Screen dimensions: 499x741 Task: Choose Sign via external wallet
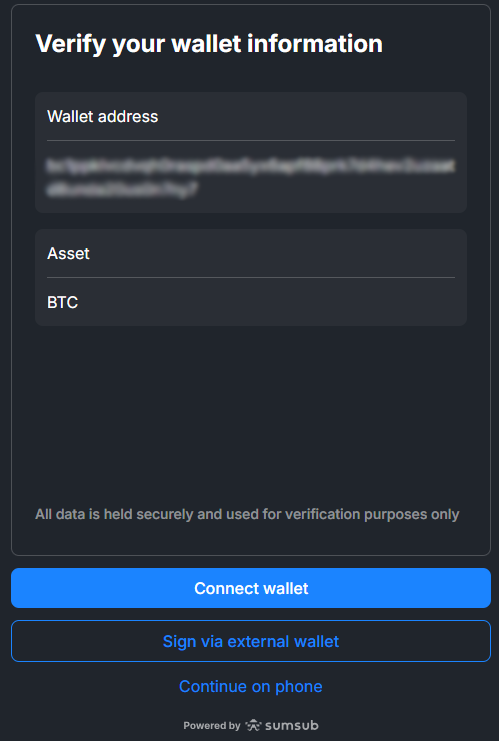(x=251, y=641)
